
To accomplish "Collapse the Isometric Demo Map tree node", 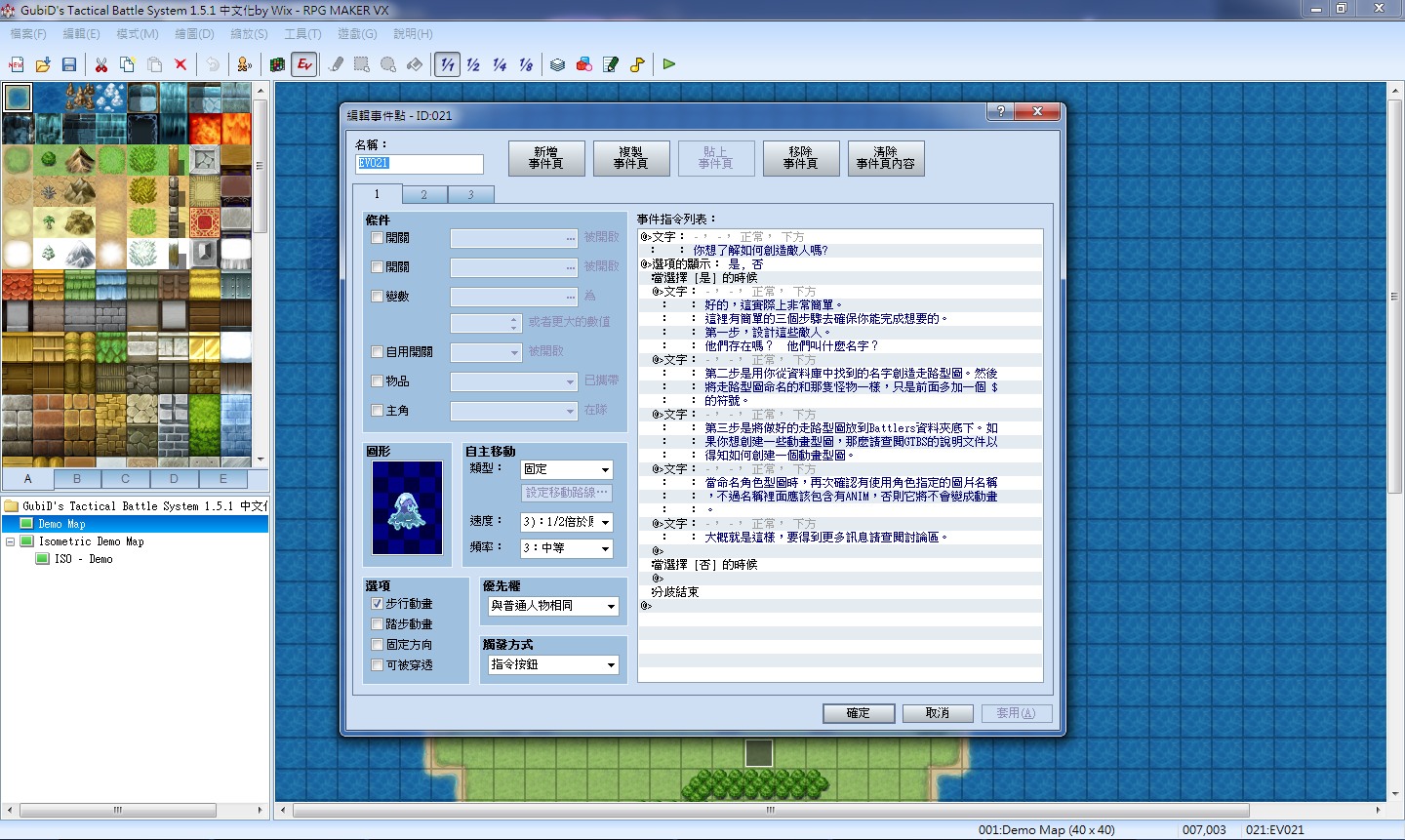I will pyautogui.click(x=10, y=541).
